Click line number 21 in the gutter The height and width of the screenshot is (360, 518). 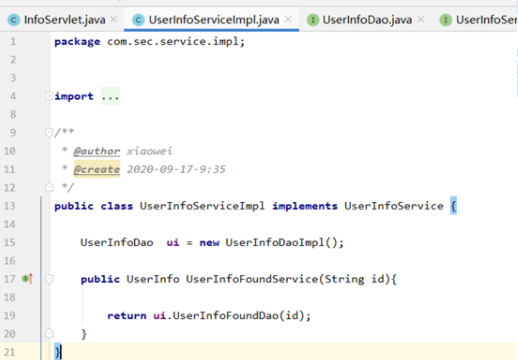tap(10, 352)
